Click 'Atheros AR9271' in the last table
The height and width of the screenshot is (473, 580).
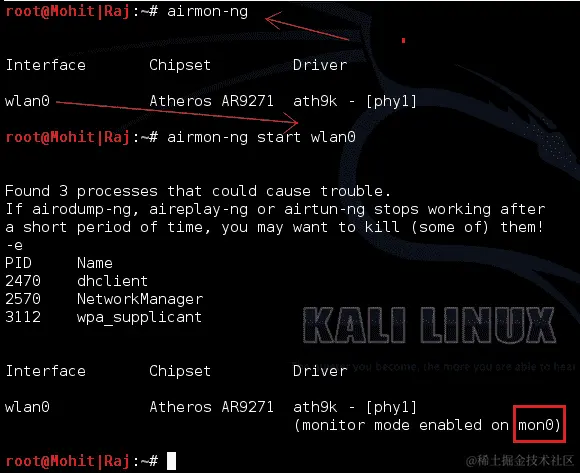212,407
